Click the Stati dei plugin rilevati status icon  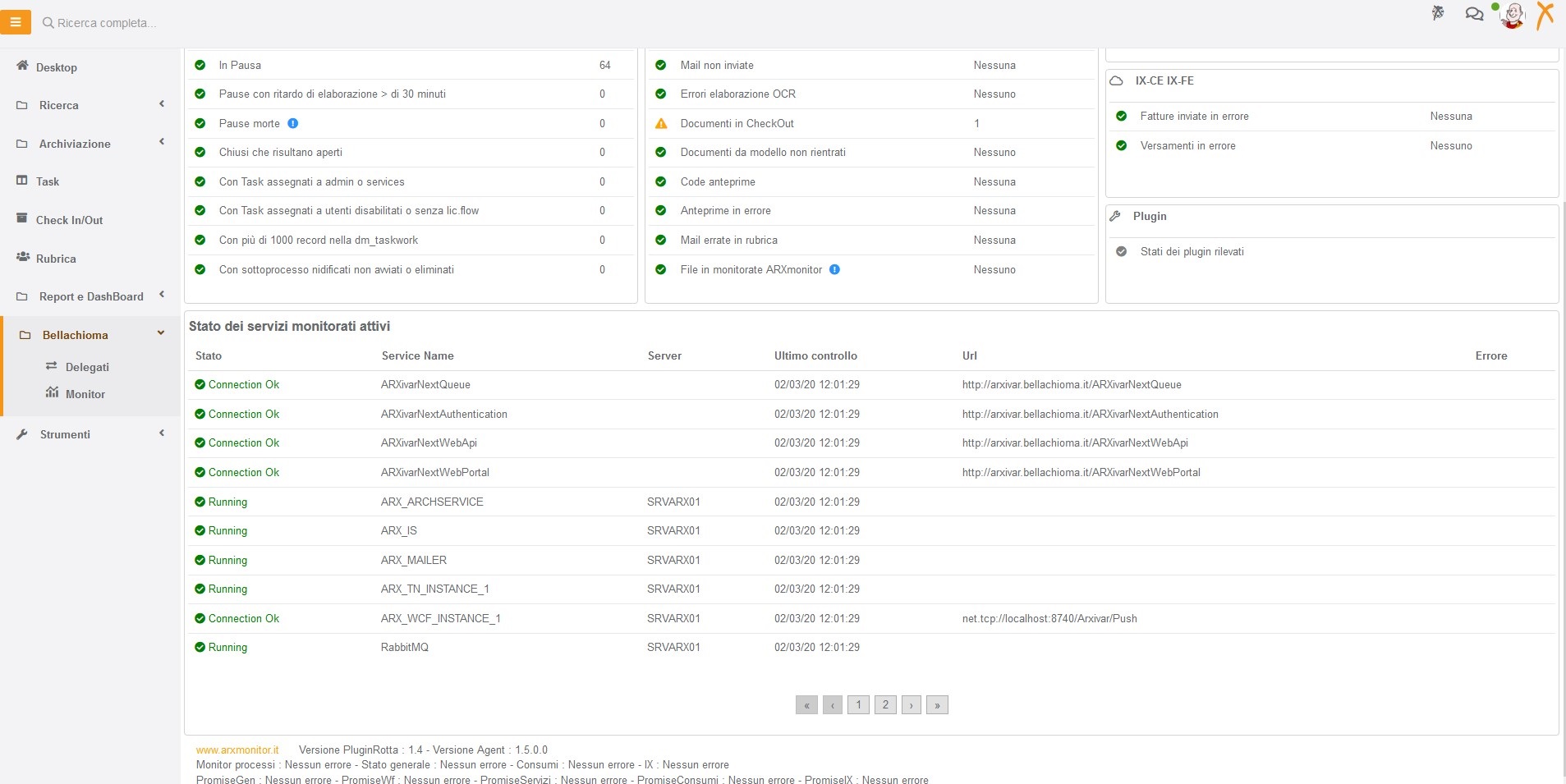[1121, 251]
